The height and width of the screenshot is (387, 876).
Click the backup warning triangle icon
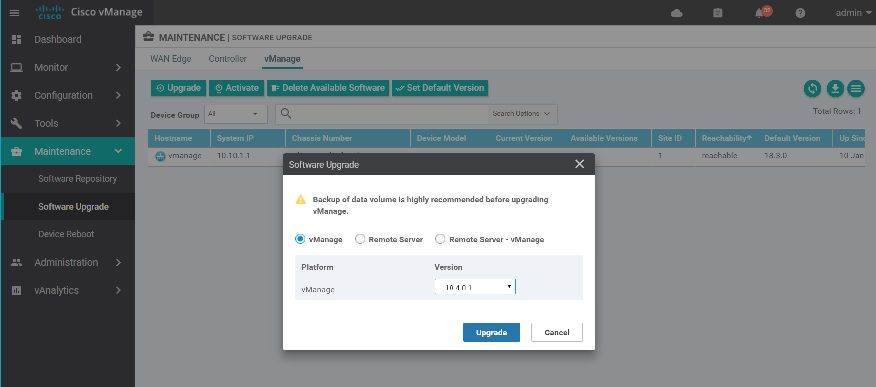click(301, 199)
